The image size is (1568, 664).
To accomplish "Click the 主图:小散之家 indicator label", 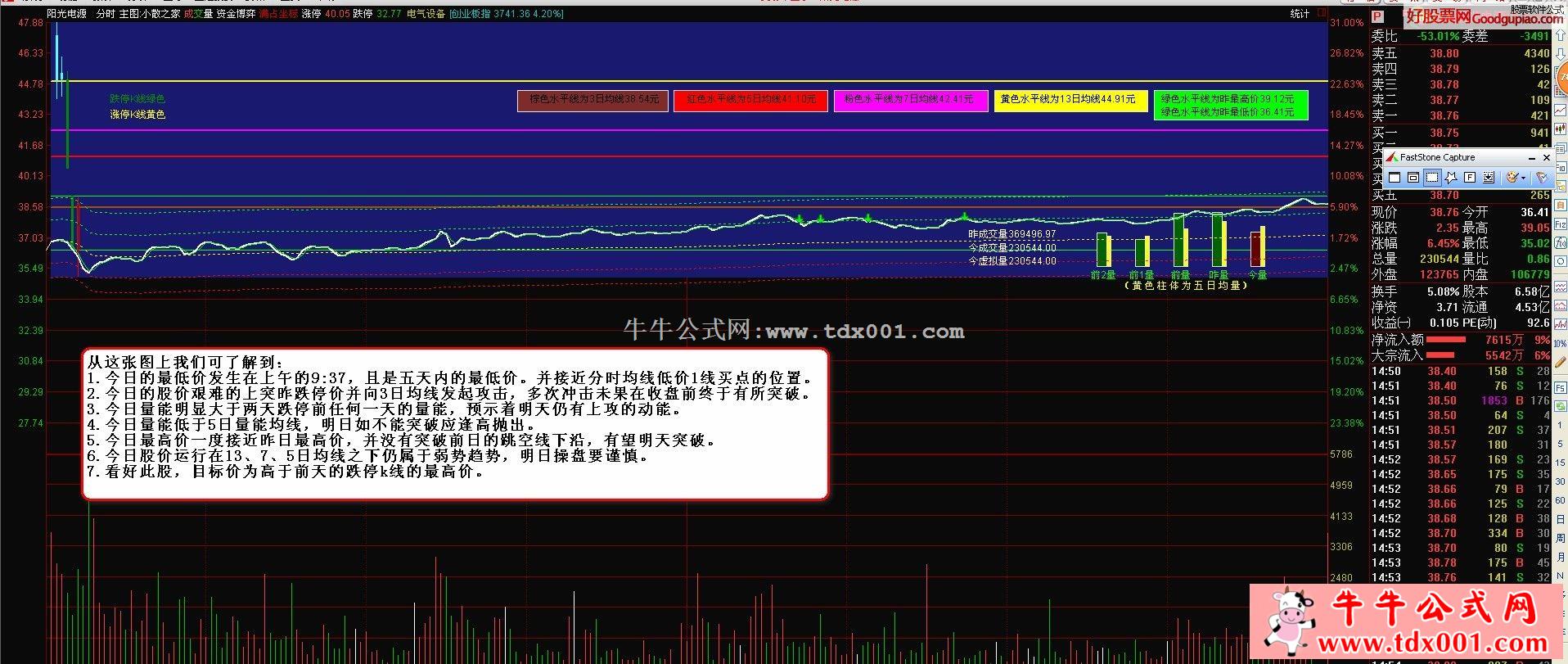I will click(150, 14).
